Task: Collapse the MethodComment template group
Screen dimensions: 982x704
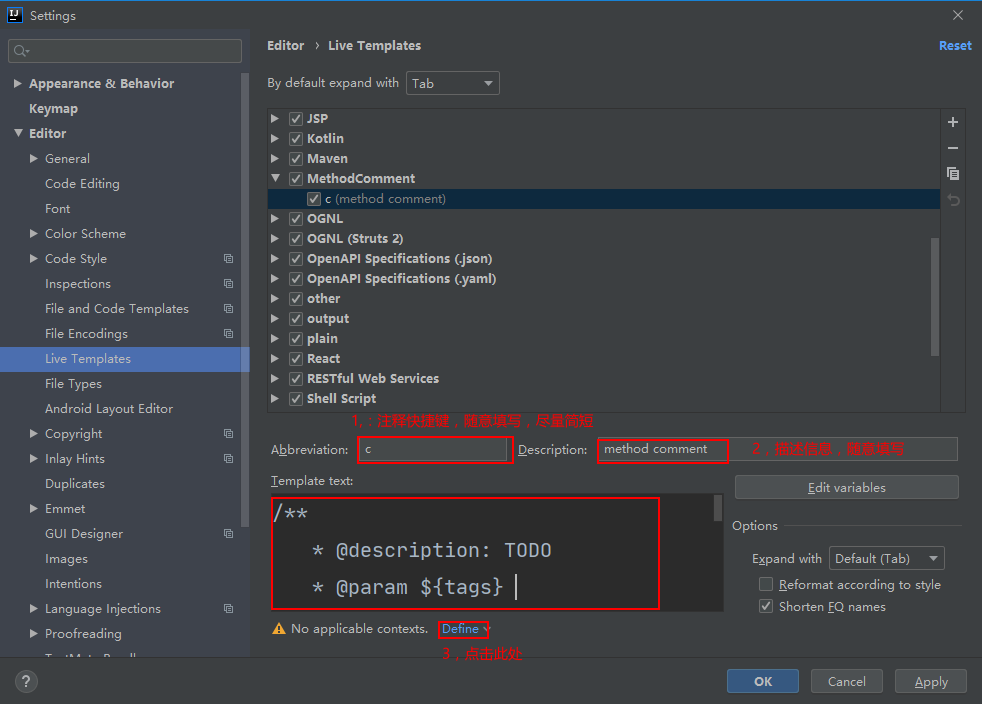Action: tap(275, 178)
